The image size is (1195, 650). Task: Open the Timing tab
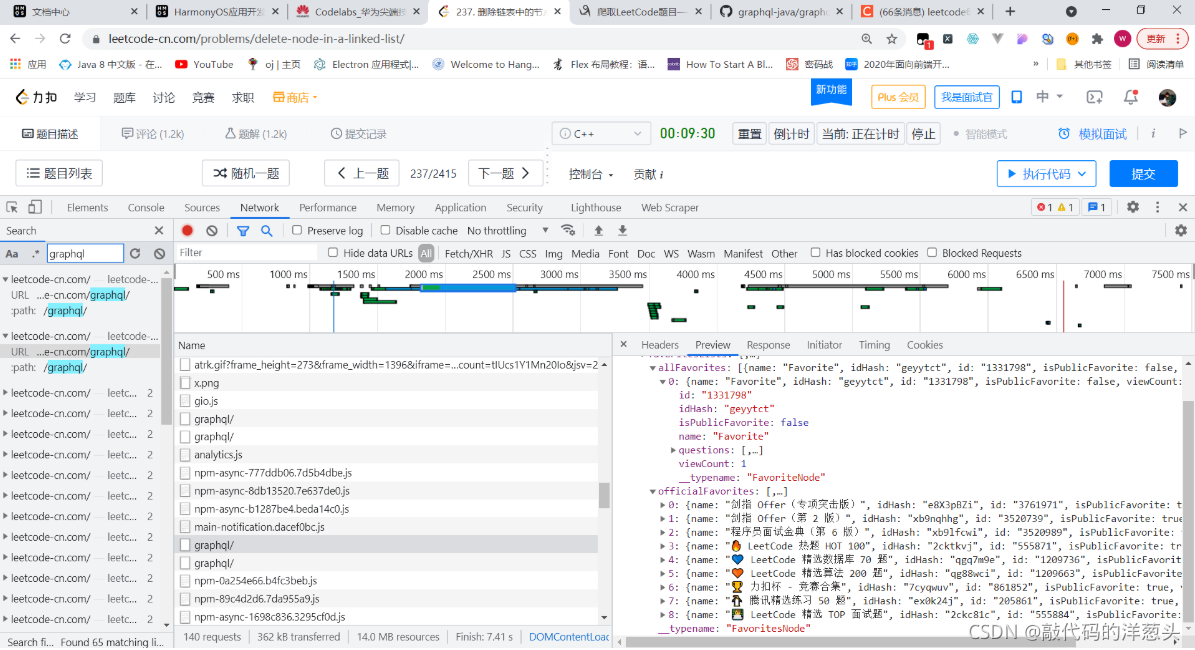874,344
